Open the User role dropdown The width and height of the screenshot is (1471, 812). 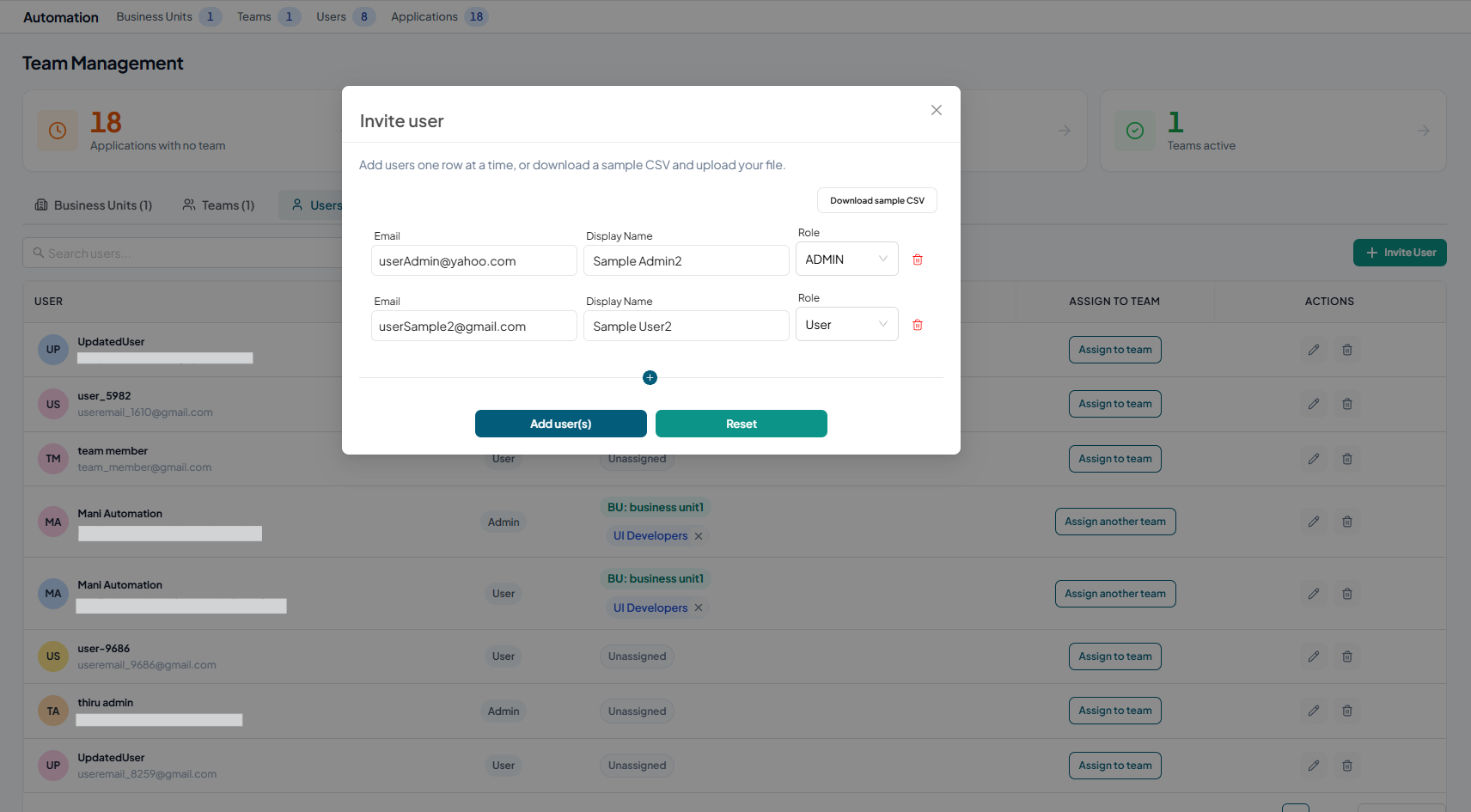pos(847,325)
